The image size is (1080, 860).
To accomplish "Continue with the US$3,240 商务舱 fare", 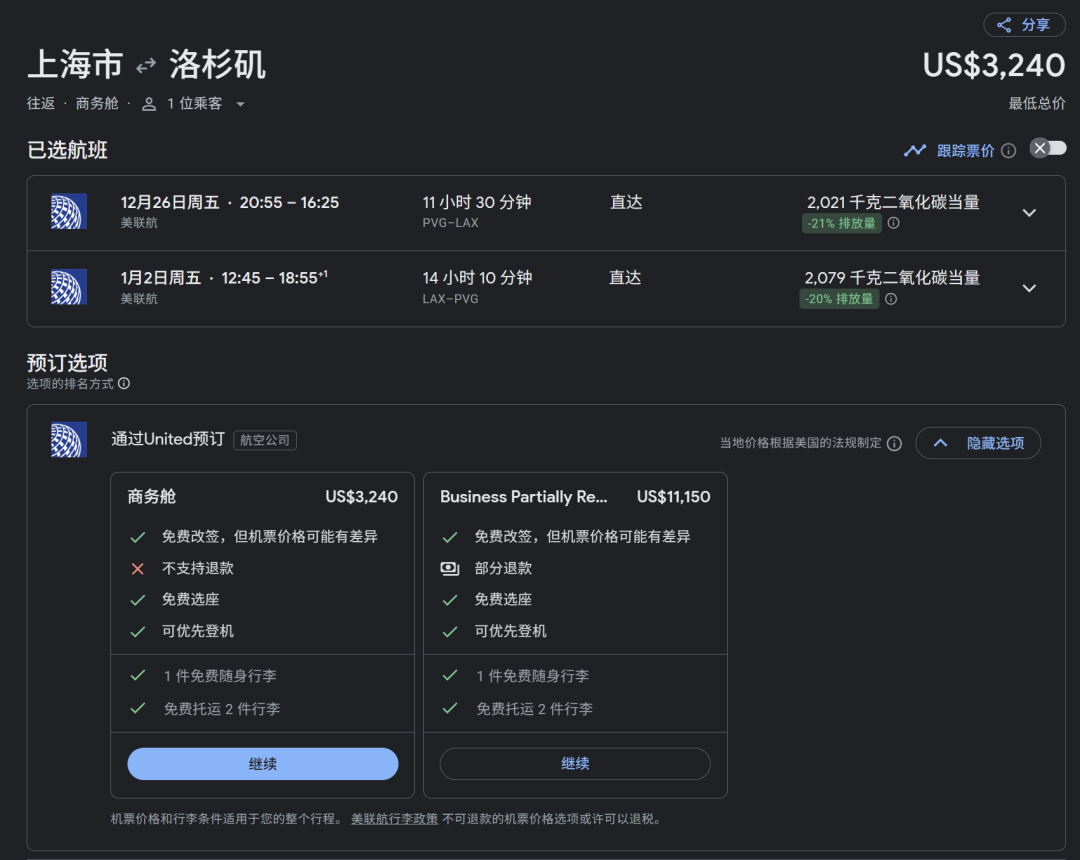I will point(263,764).
